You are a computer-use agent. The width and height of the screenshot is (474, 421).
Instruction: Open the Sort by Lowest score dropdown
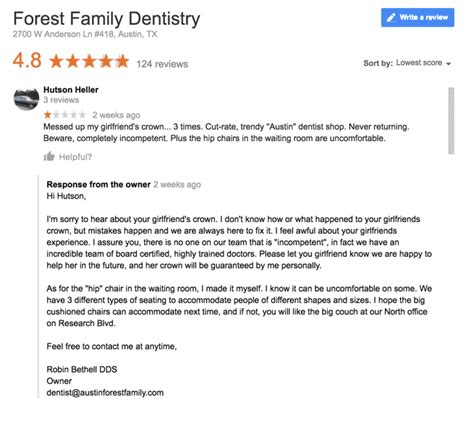coord(423,63)
